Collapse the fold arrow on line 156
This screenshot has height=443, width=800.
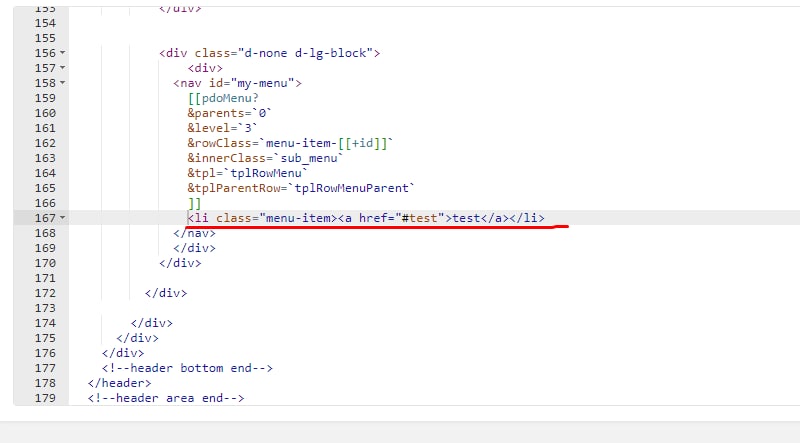point(63,53)
